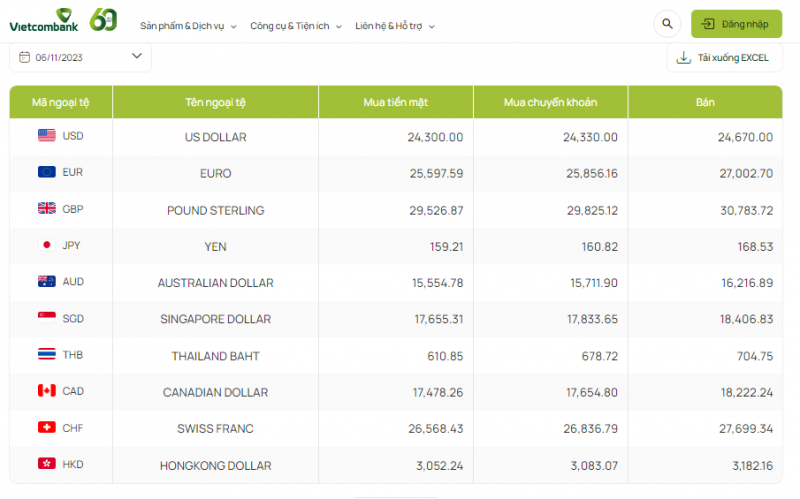The height and width of the screenshot is (499, 800).
Task: Click the Mã ngoại tệ column header
Action: 61,102
